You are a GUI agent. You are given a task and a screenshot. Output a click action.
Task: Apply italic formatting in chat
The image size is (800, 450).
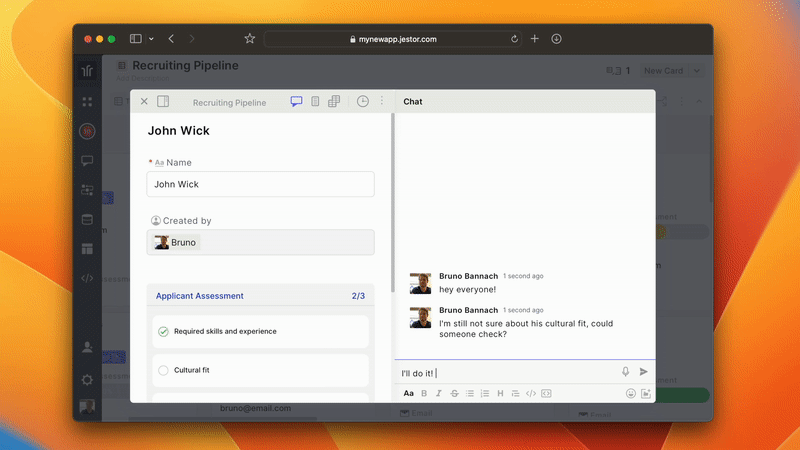tap(439, 393)
